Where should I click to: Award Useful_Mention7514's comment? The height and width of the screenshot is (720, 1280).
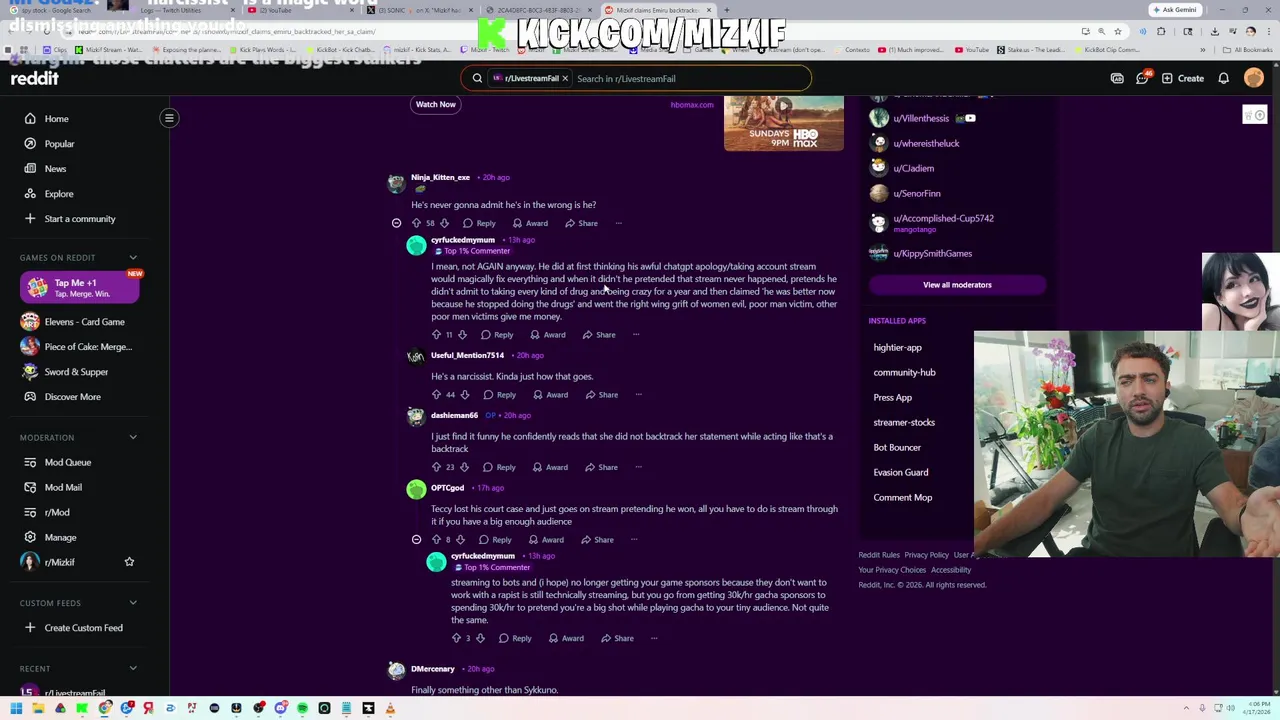tap(549, 395)
